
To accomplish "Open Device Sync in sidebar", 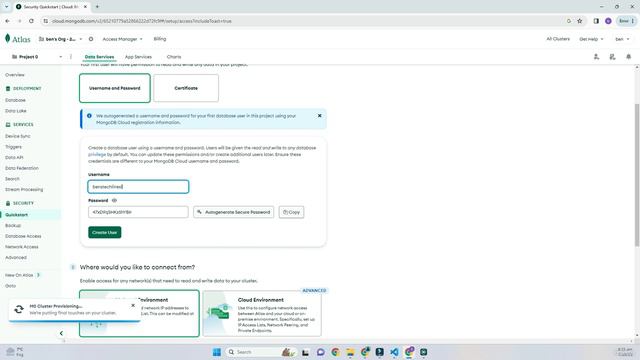I will coord(18,136).
